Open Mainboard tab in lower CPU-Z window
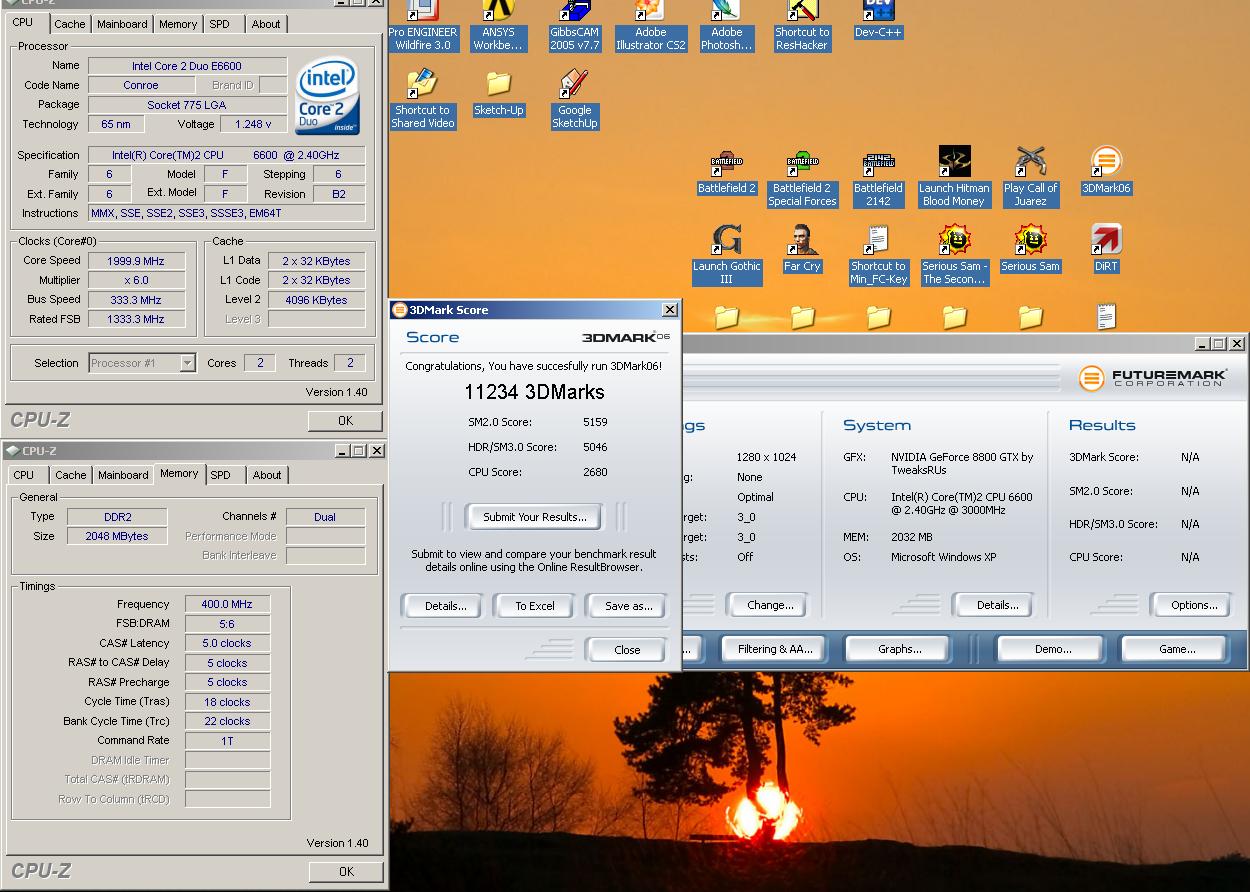The height and width of the screenshot is (892, 1250). [123, 475]
